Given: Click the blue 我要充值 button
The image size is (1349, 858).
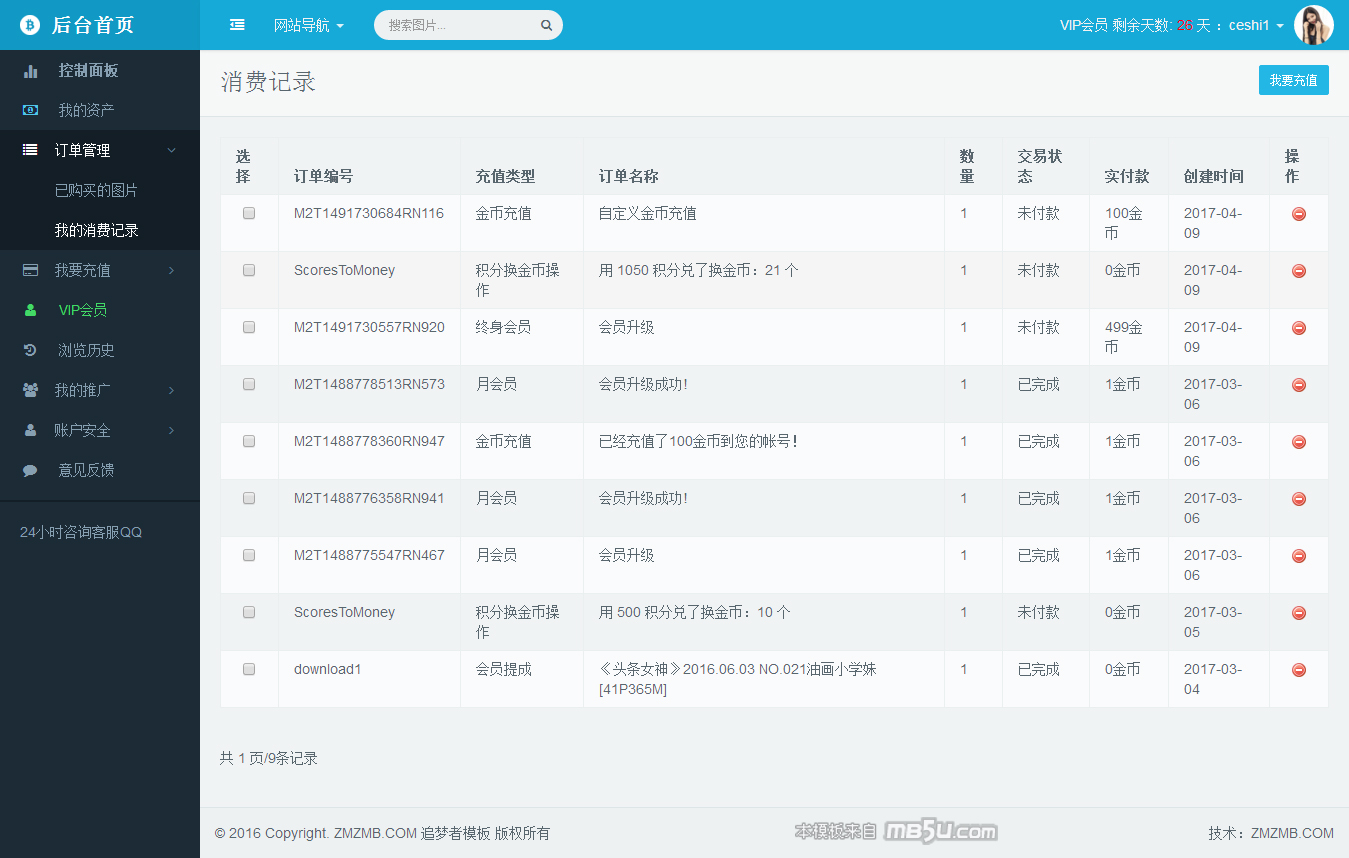Looking at the screenshot, I should point(1293,80).
